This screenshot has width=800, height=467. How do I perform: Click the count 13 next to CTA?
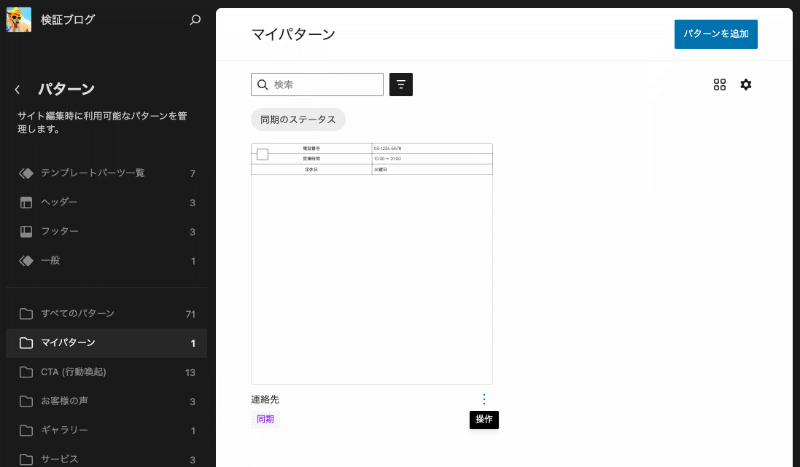(190, 373)
